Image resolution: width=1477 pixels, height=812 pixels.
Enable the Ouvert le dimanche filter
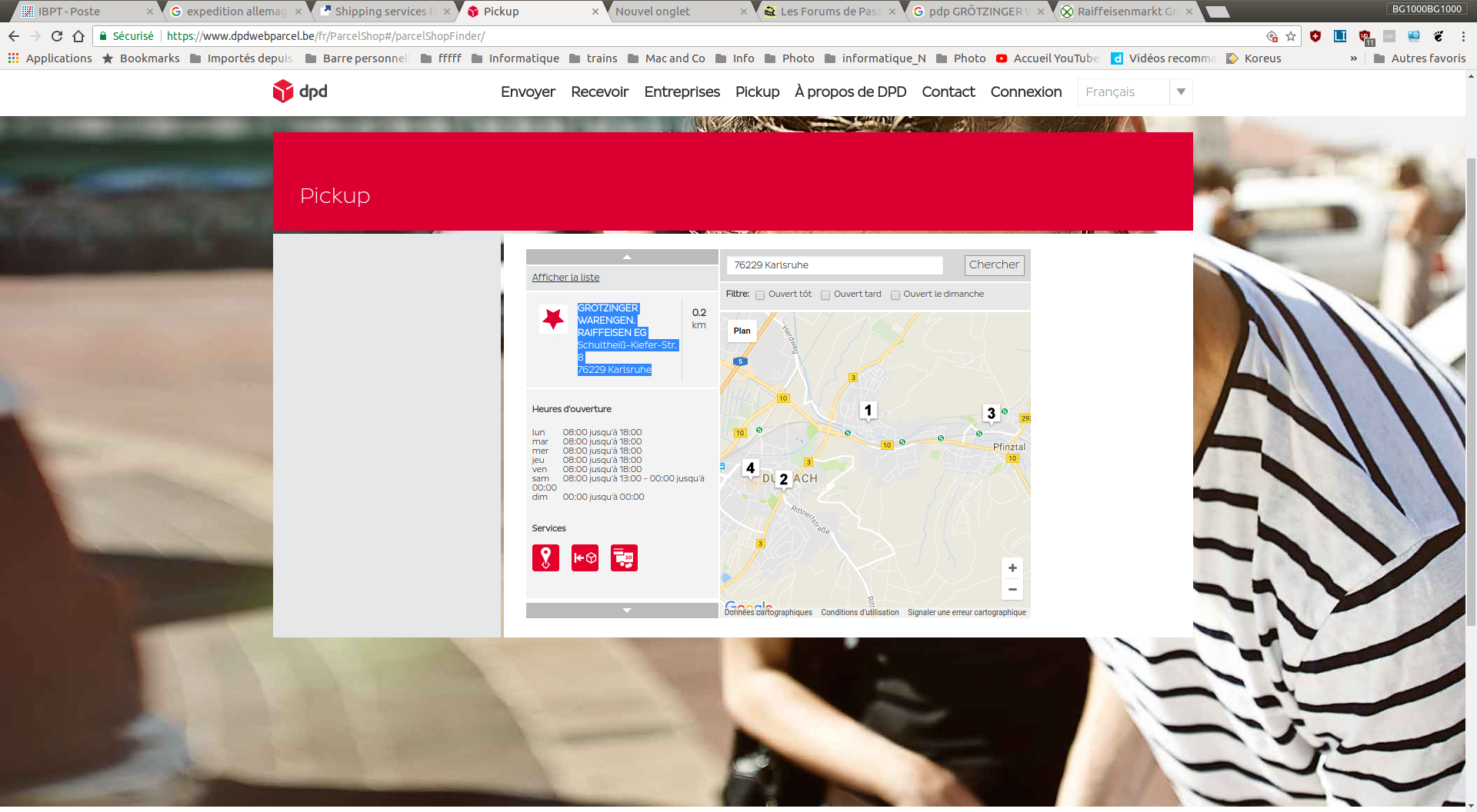tap(895, 295)
